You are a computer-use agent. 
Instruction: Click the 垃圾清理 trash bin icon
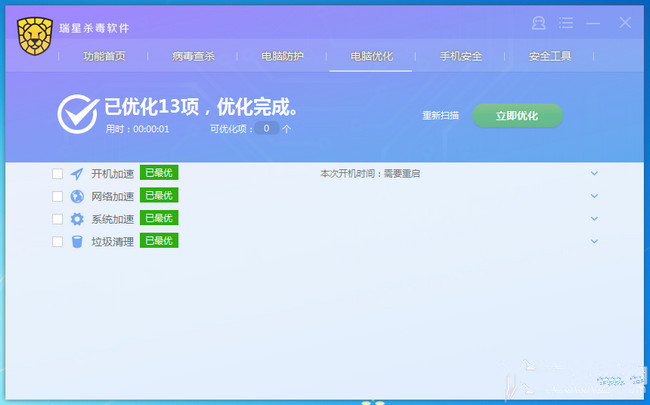point(77,241)
